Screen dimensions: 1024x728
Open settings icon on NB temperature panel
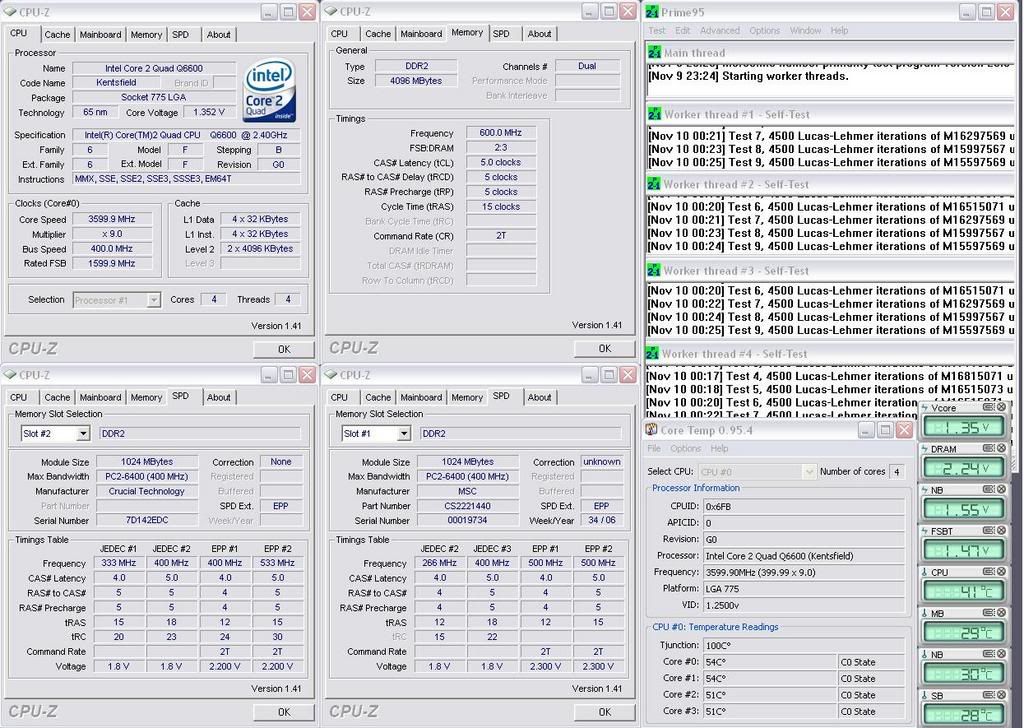click(x=989, y=654)
